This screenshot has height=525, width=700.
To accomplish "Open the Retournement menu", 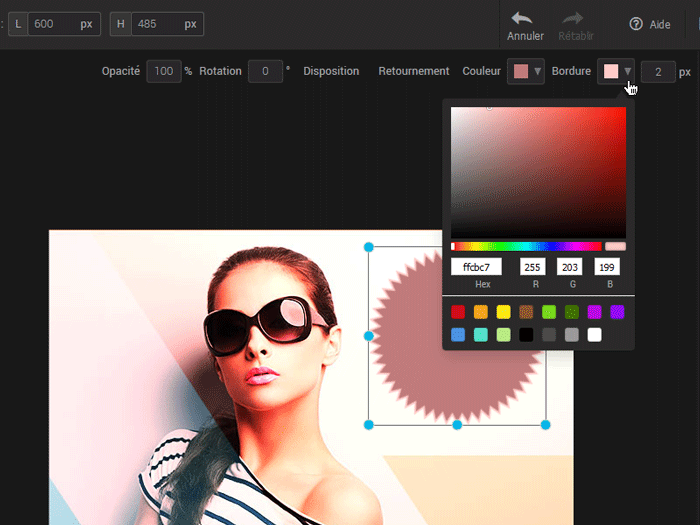I will click(414, 72).
